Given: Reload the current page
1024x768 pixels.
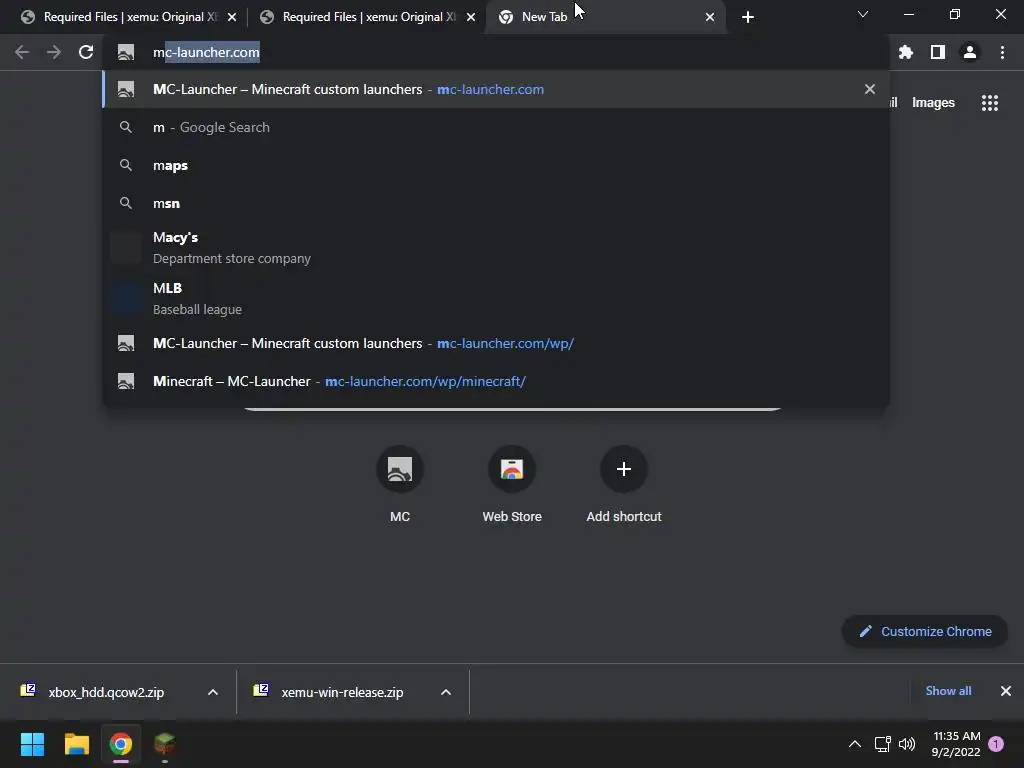Looking at the screenshot, I should point(86,52).
